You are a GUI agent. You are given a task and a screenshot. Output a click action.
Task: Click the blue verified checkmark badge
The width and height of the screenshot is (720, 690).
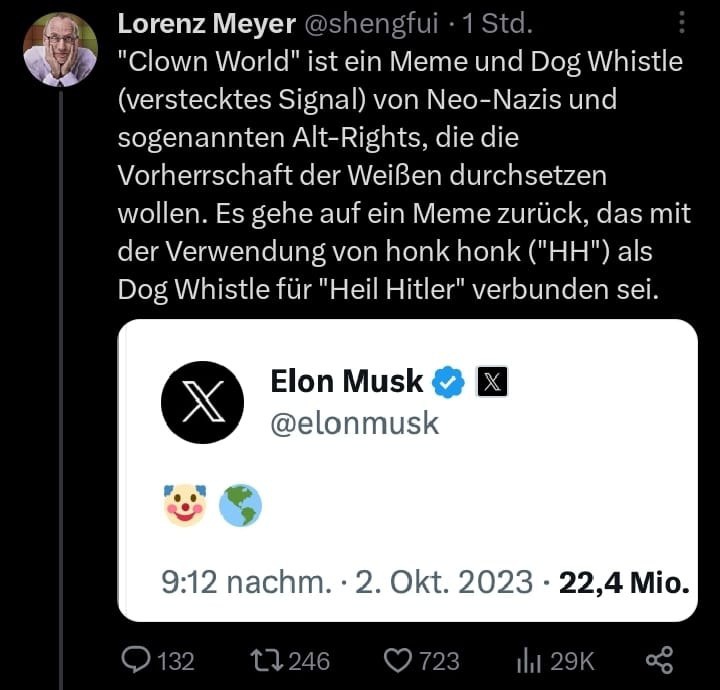point(448,381)
